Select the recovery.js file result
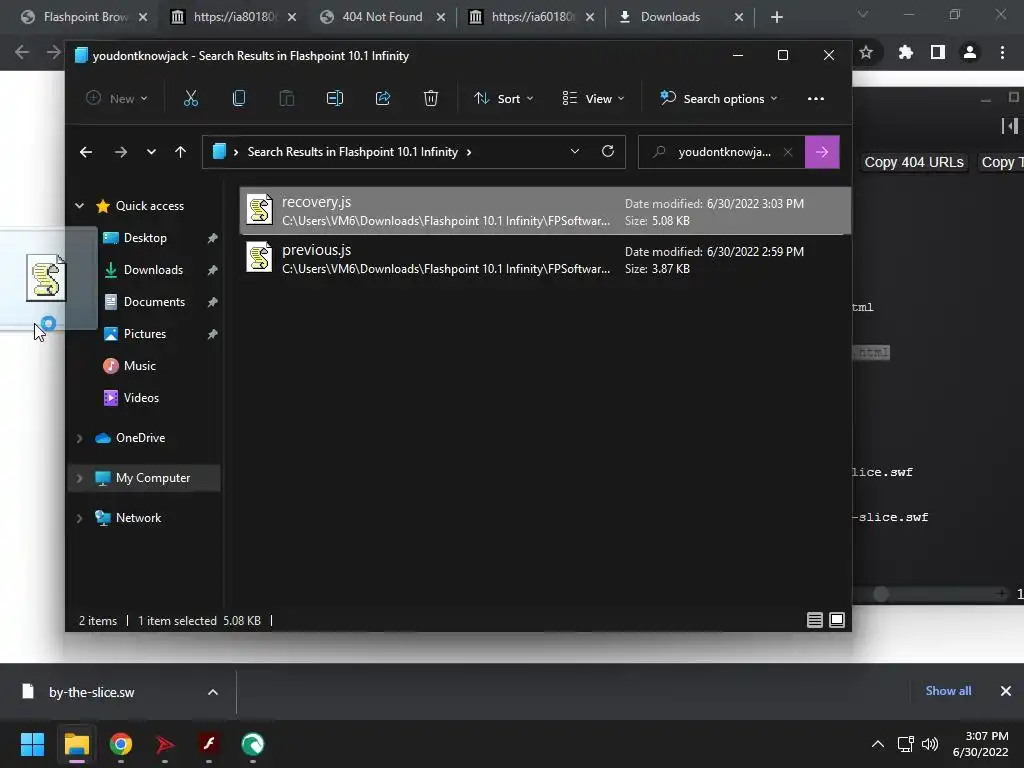 tap(545, 211)
